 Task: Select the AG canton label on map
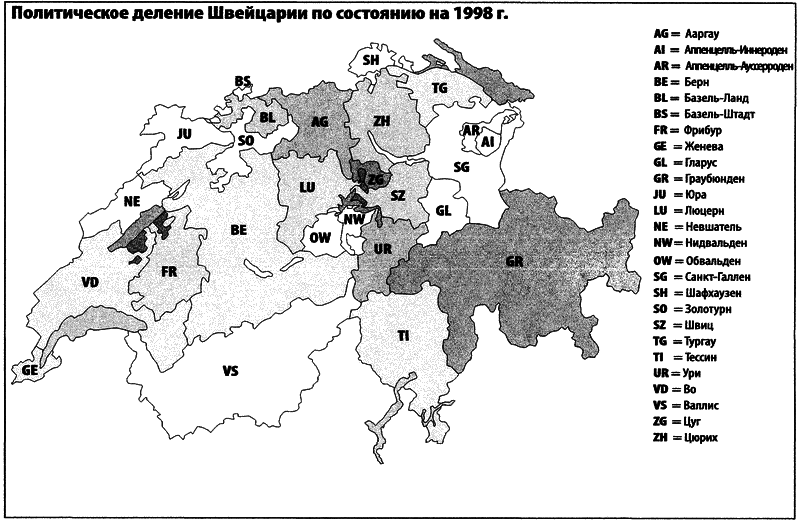pyautogui.click(x=320, y=121)
